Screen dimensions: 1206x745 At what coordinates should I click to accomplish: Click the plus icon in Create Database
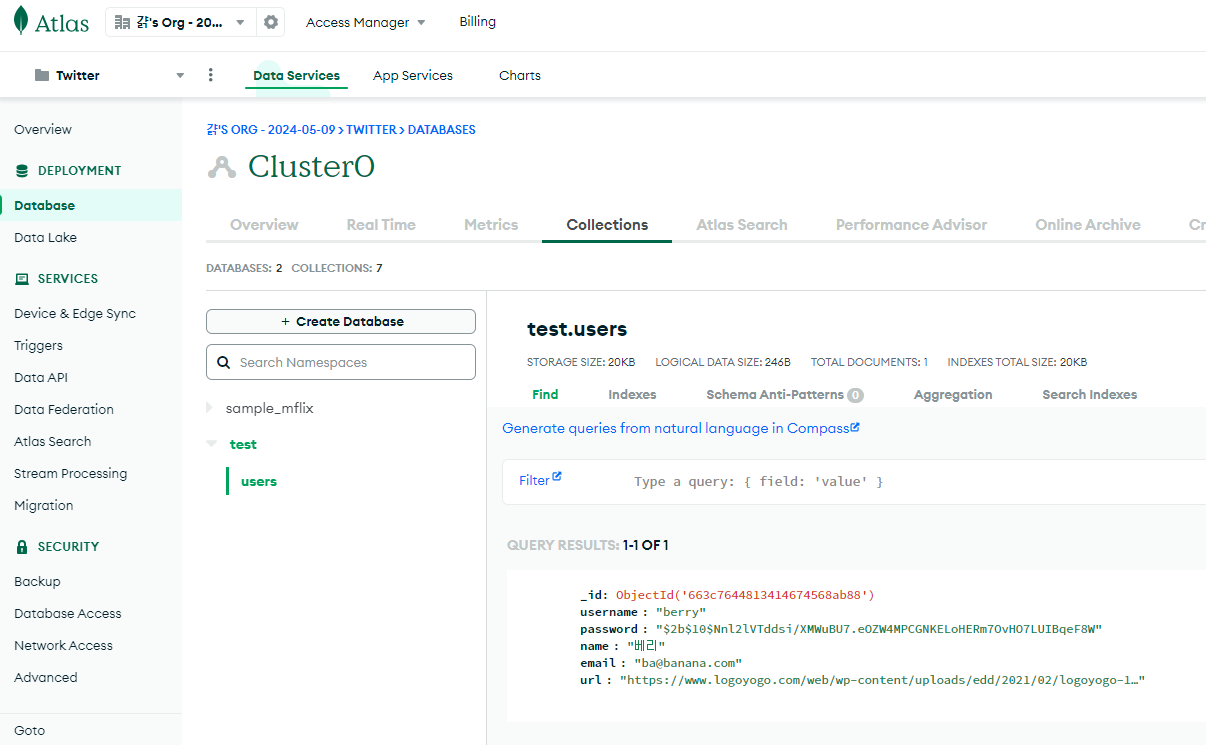(285, 322)
